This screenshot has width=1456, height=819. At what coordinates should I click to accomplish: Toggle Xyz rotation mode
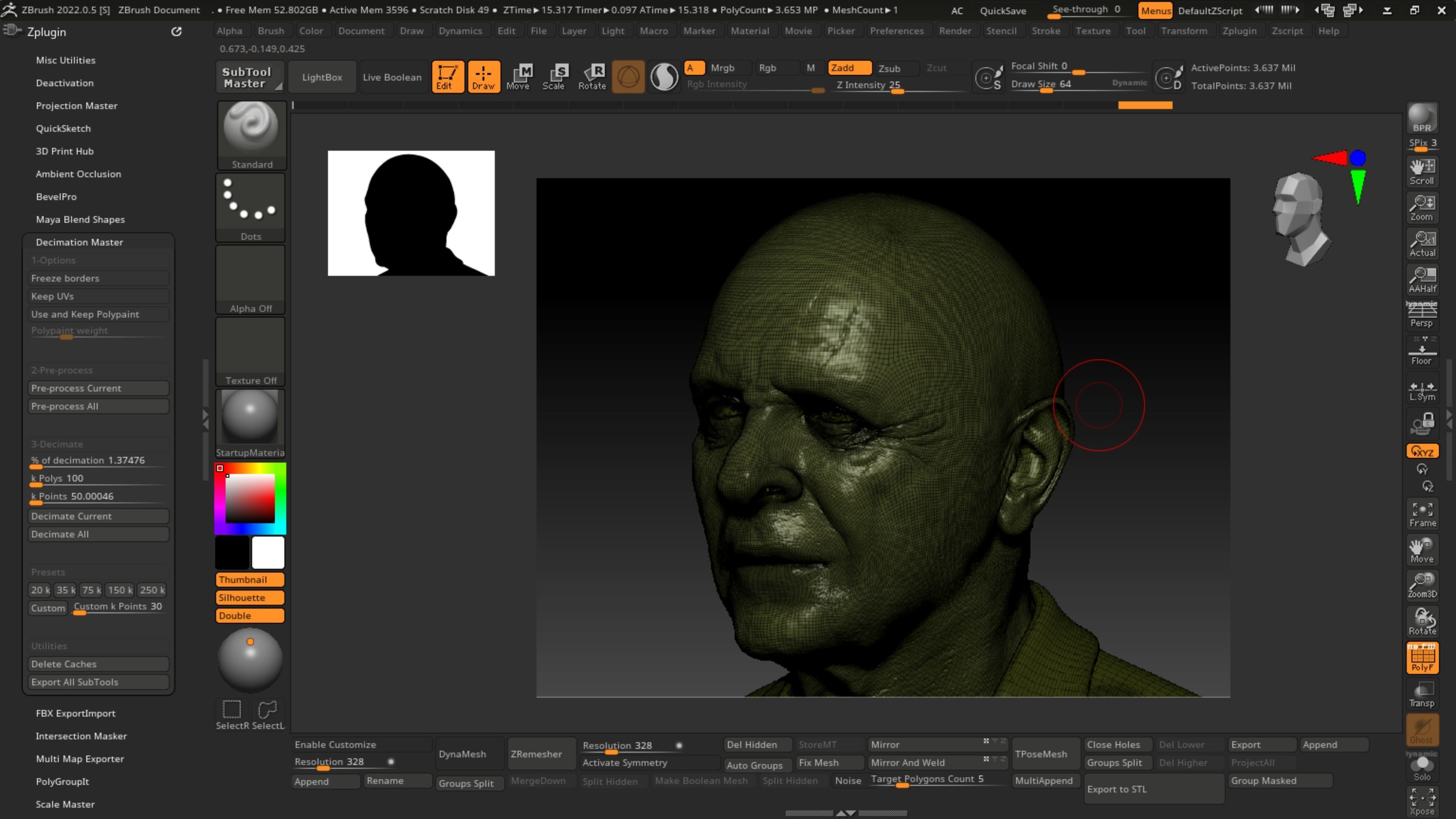point(1422,451)
